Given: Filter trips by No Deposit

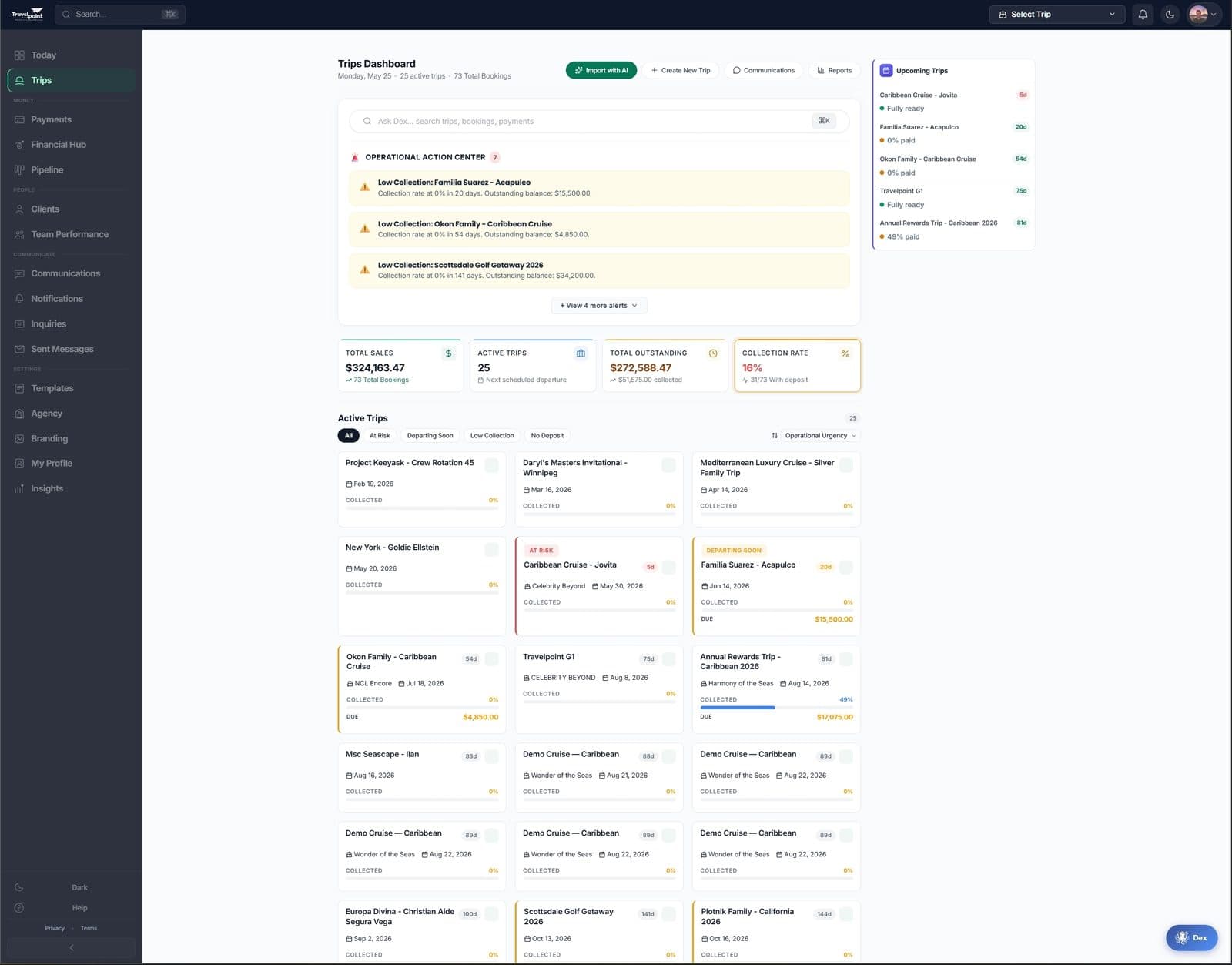Looking at the screenshot, I should tap(547, 436).
